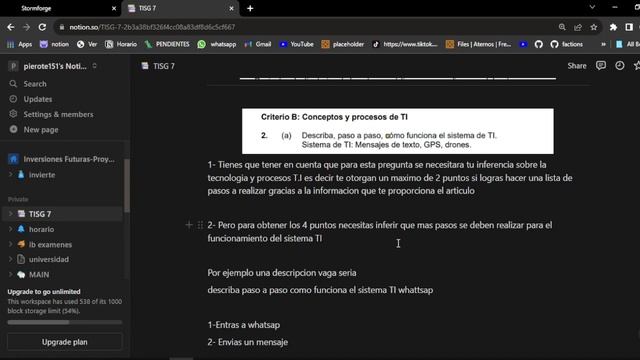Viewport: 640px width, 360px height.
Task: Close the Stormforge tab
Action: (114, 8)
